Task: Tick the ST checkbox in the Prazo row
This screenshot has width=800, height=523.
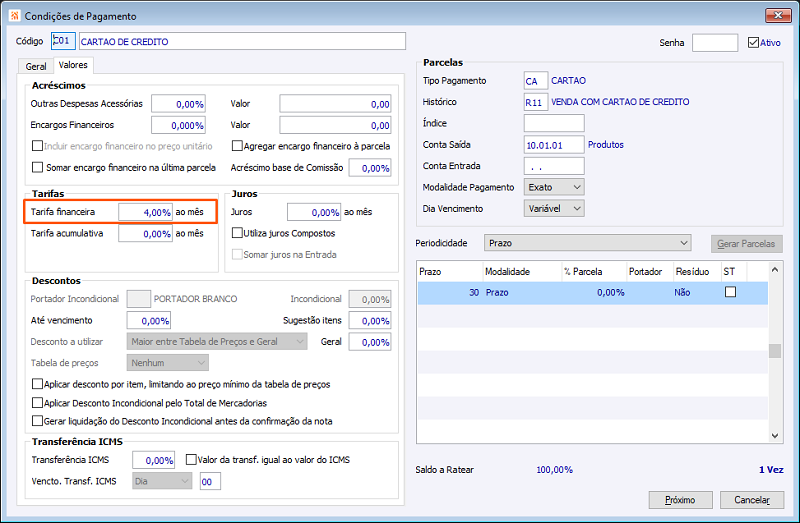Action: click(x=730, y=292)
